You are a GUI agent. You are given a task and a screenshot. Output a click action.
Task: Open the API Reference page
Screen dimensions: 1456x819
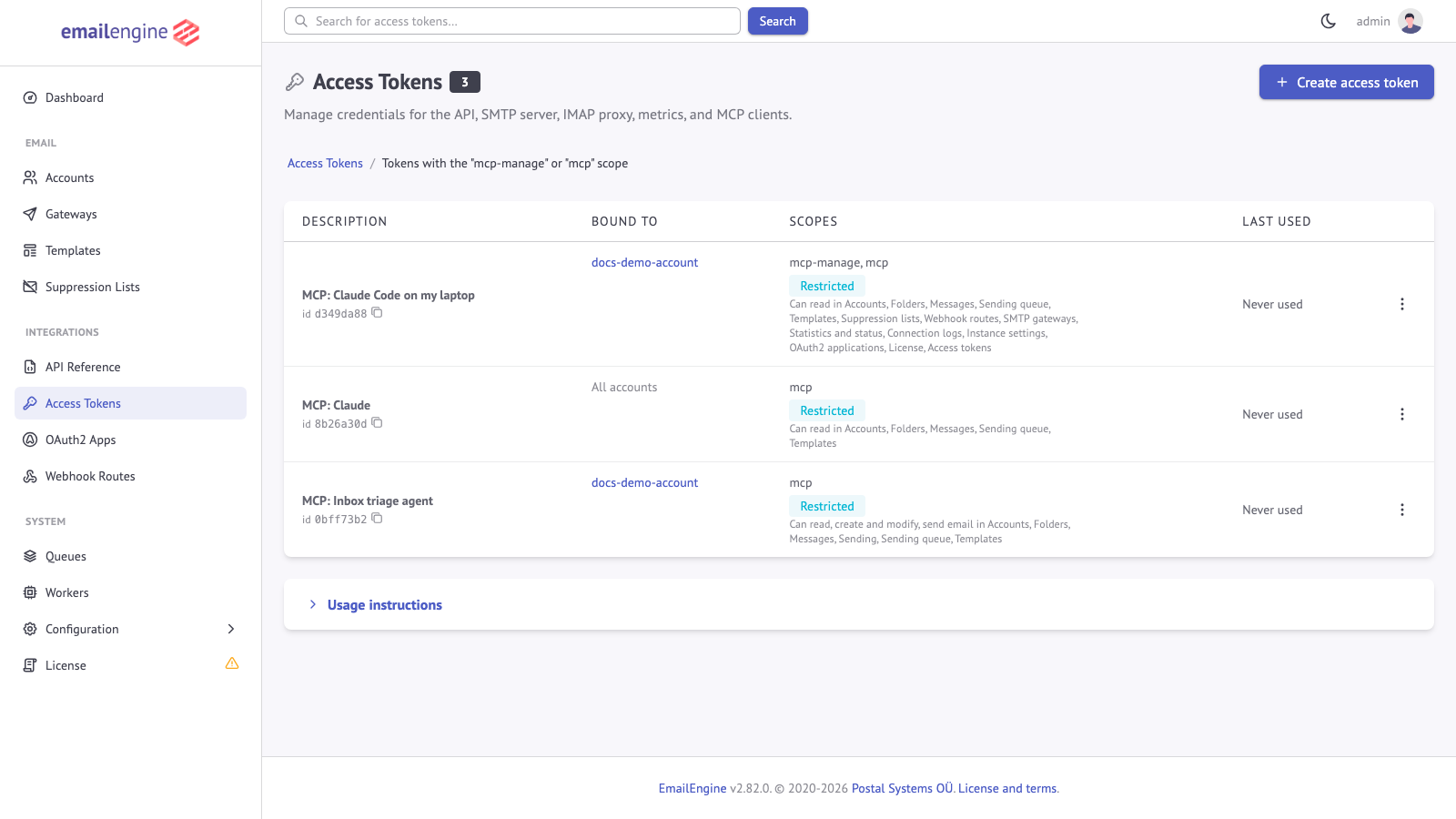tap(130, 367)
